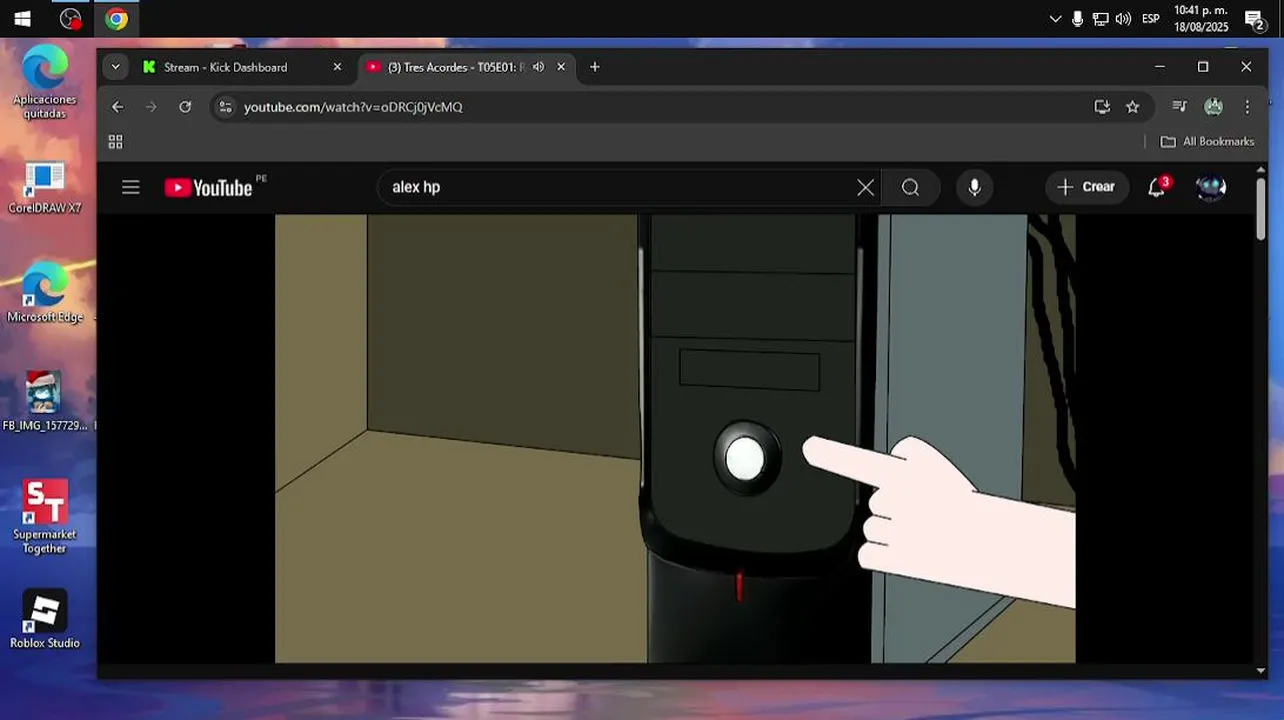Viewport: 1284px width, 720px height.
Task: Open the YouTube guide hamburger menu
Action: 131,187
